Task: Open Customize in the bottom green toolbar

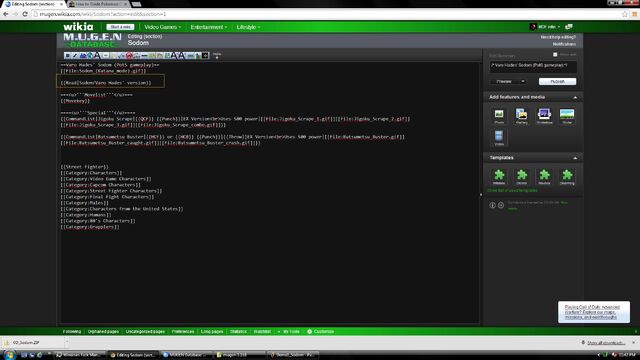Action: pyautogui.click(x=320, y=331)
